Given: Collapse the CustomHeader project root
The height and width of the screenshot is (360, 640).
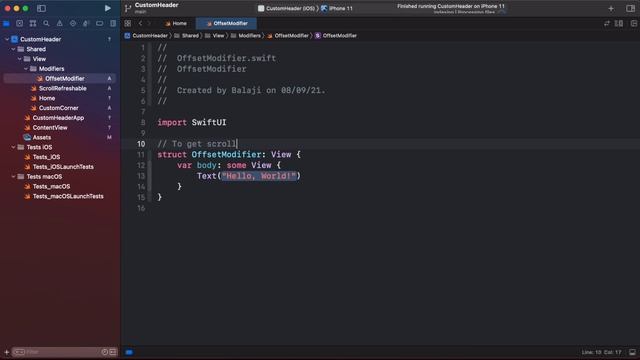Looking at the screenshot, I should tap(7, 39).
